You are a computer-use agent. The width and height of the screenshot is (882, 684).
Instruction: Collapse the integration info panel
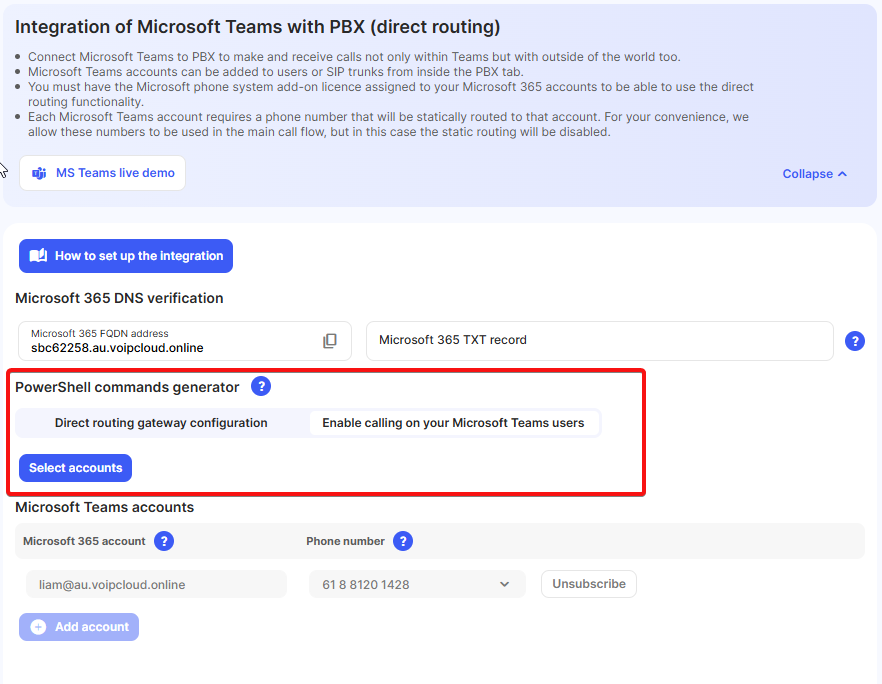pos(814,174)
